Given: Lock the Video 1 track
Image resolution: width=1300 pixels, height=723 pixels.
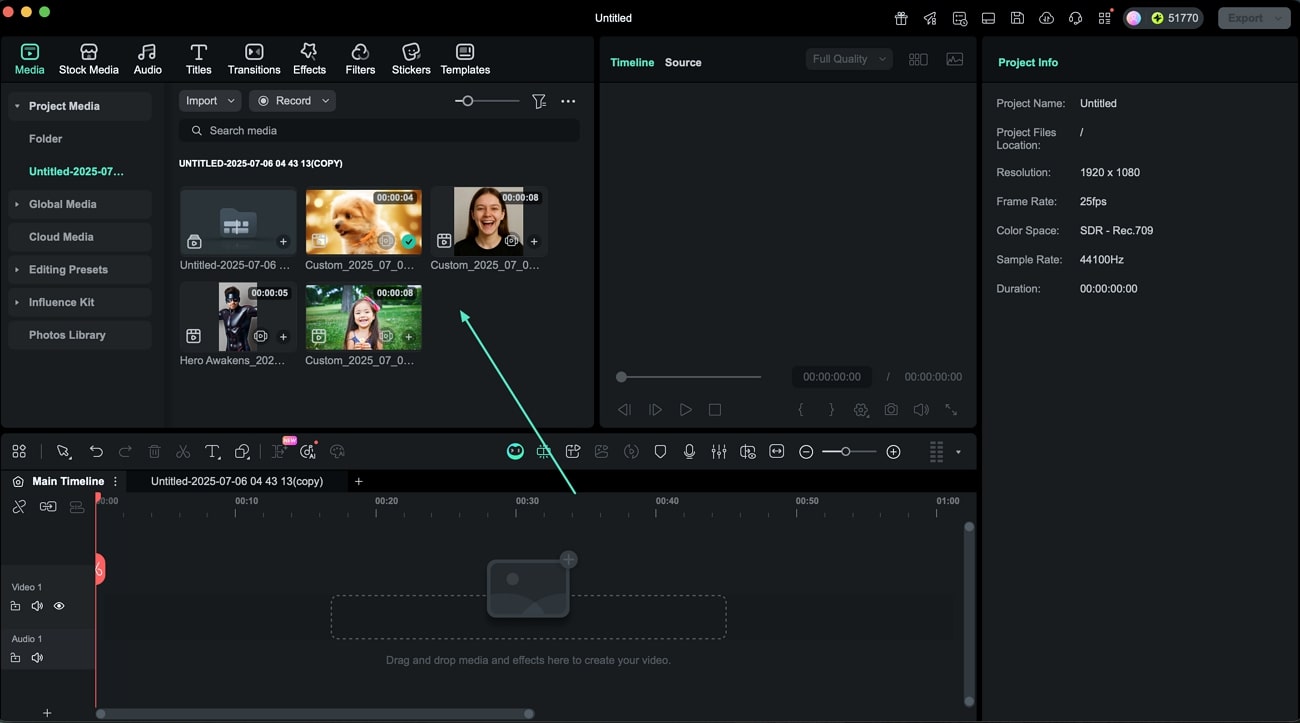Looking at the screenshot, I should tap(15, 606).
